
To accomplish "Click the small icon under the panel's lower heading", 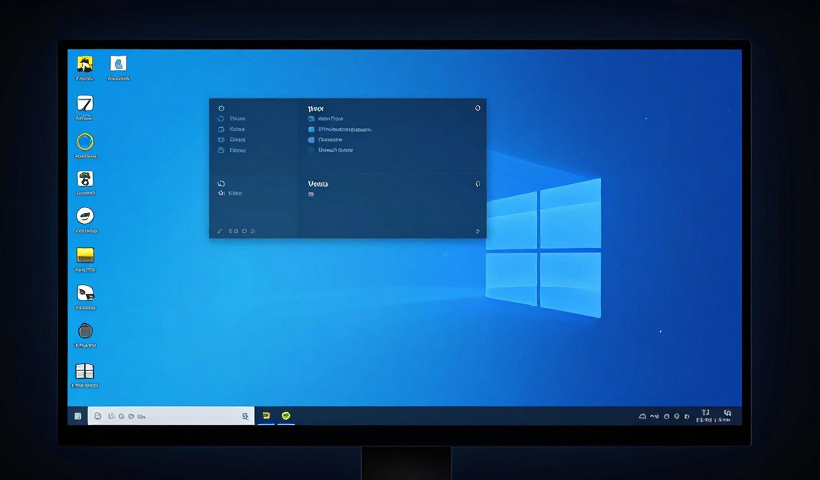I will [311, 195].
